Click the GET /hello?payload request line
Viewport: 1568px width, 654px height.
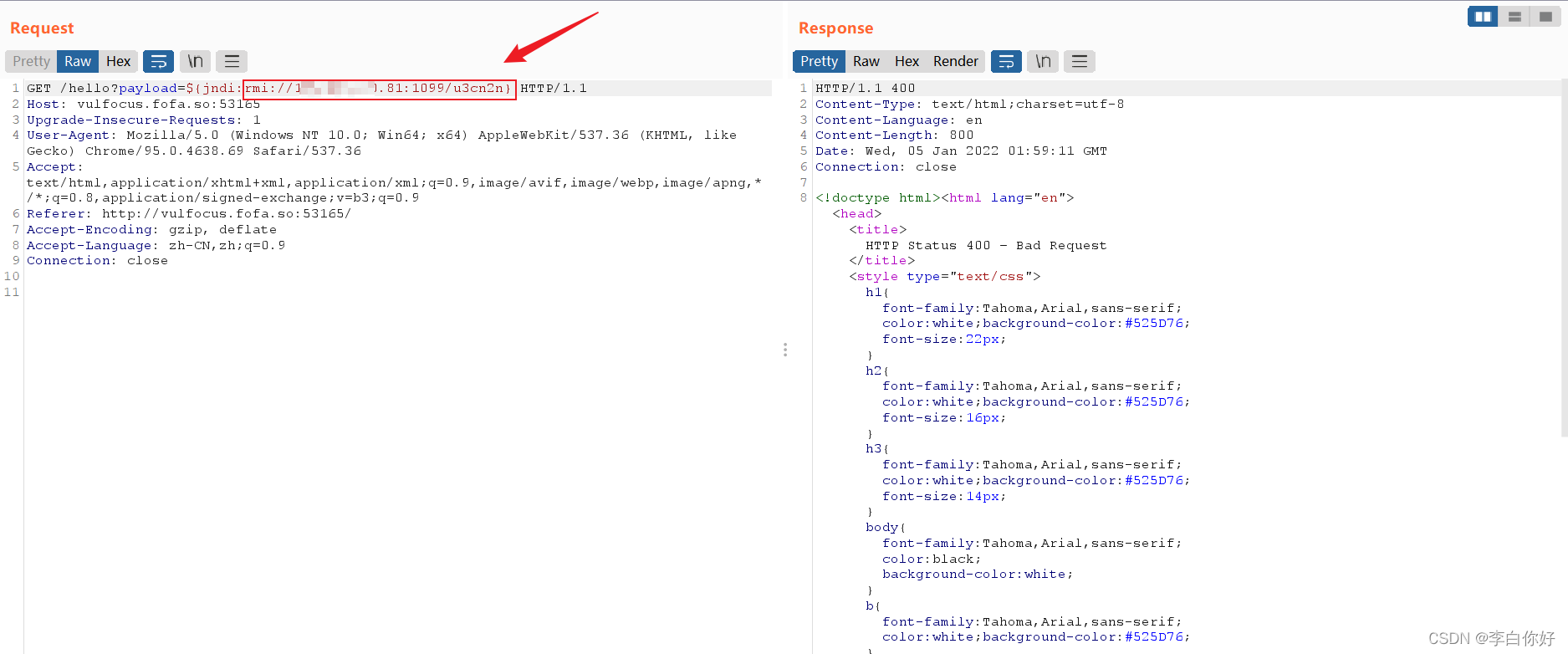click(306, 88)
